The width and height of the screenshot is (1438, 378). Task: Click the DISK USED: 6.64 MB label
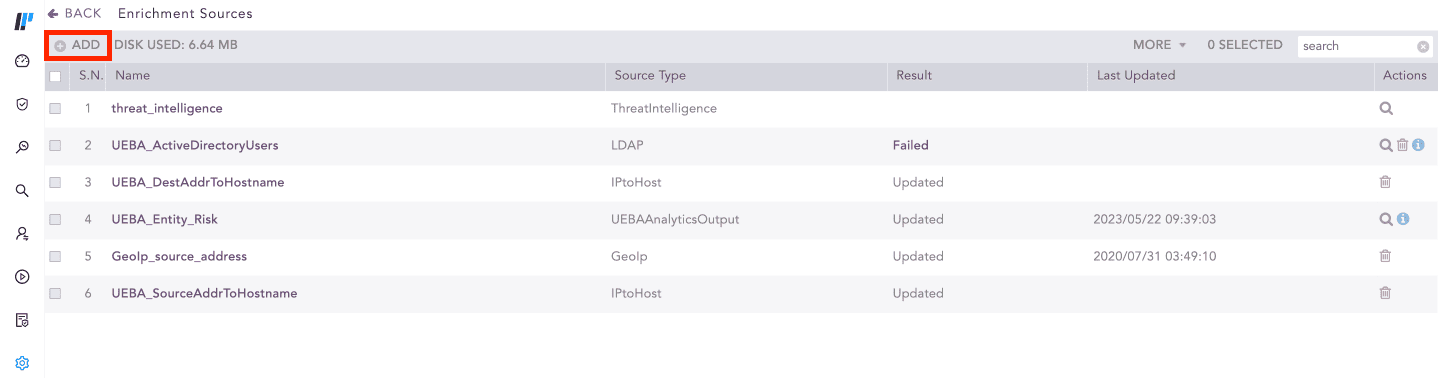click(176, 45)
